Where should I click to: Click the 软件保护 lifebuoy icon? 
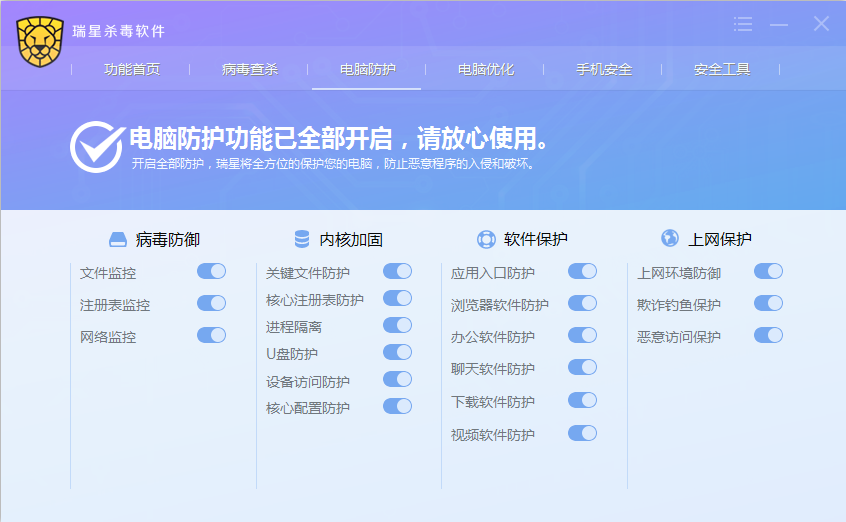(486, 240)
